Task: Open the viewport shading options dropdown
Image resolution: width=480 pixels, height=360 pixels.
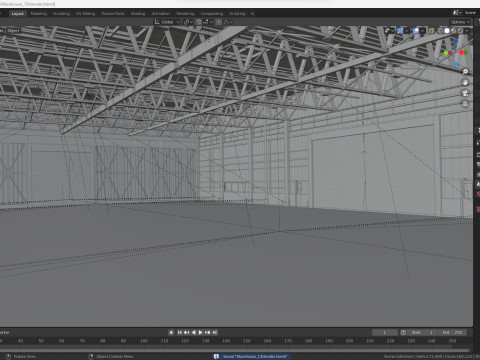Action: 467,31
